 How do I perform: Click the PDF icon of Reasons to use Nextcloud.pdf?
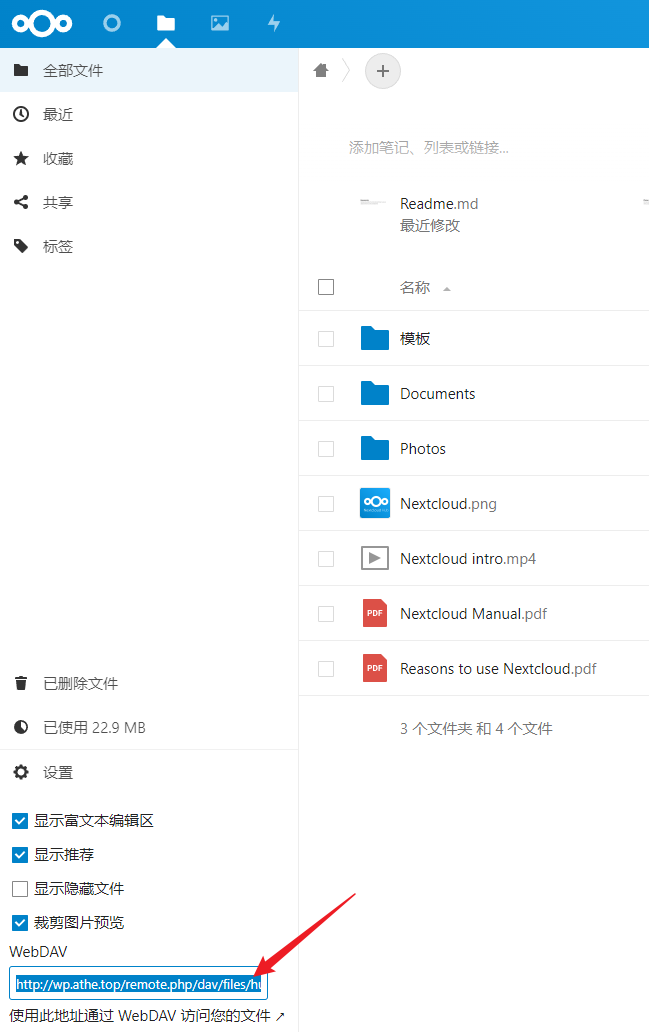point(375,668)
